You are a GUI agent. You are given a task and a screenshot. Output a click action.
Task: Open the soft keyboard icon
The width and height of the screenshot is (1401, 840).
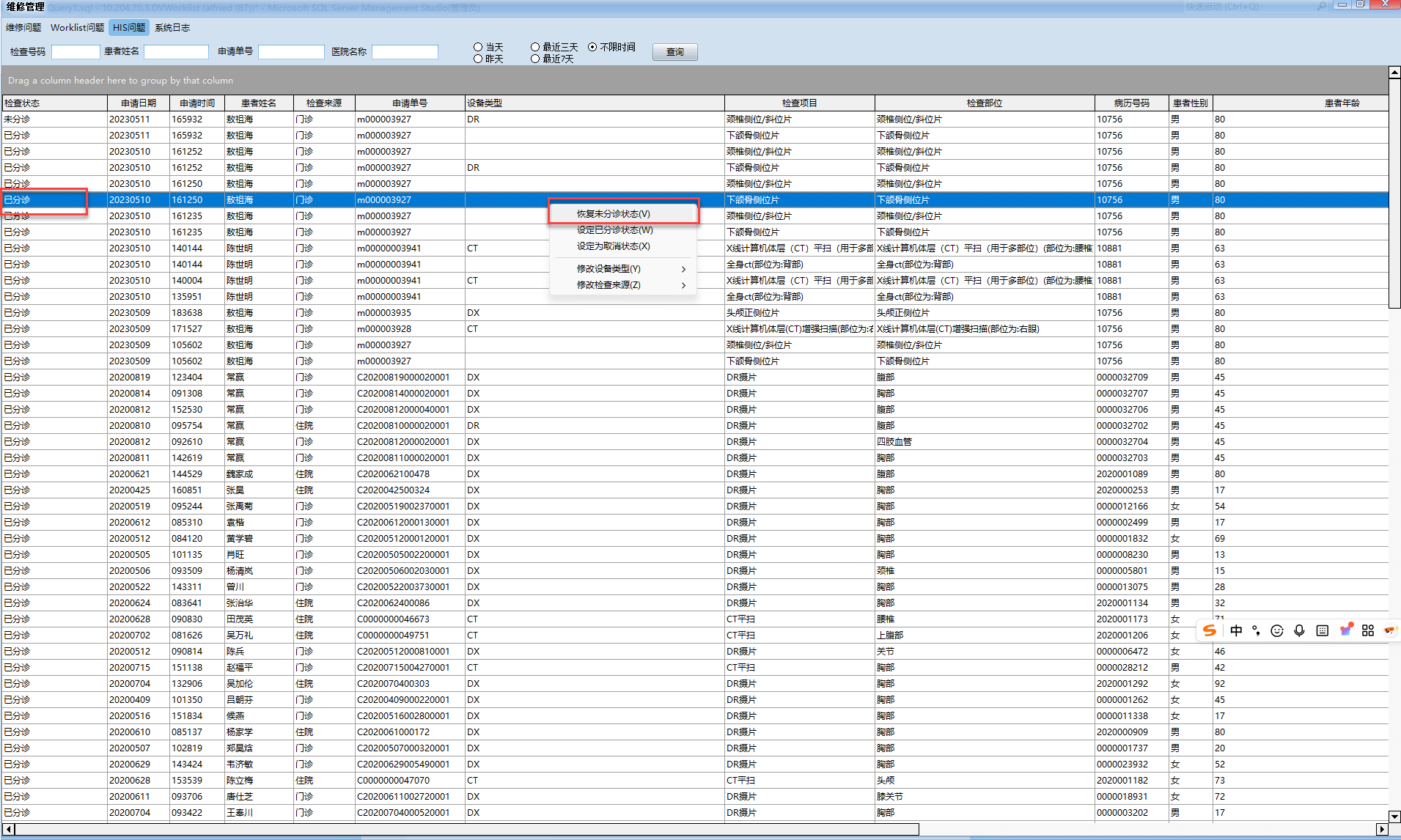1322,630
